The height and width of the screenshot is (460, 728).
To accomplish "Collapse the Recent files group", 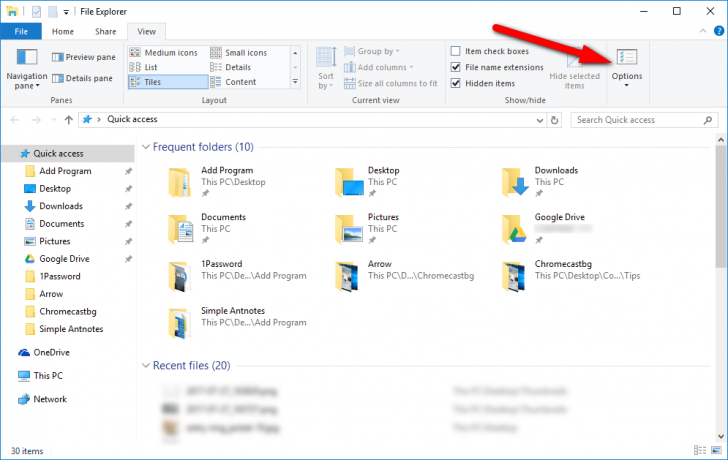I will (146, 366).
